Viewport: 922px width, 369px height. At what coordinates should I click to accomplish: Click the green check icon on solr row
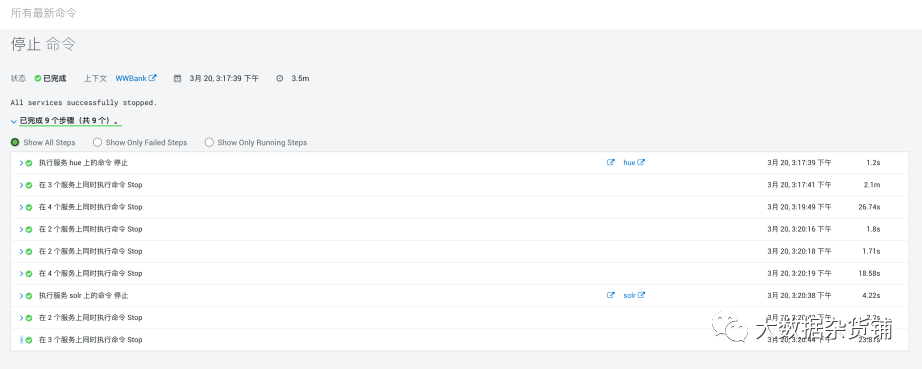tap(29, 296)
